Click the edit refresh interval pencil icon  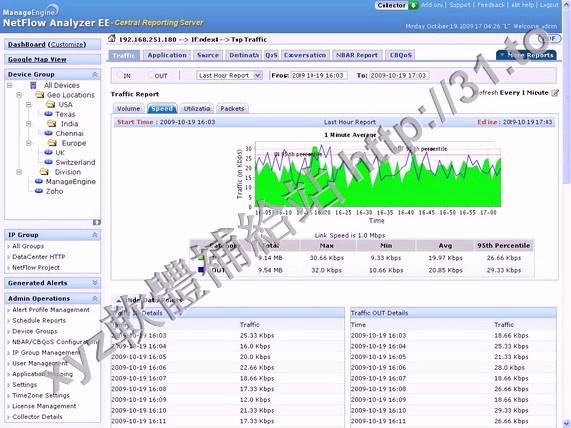[x=555, y=93]
